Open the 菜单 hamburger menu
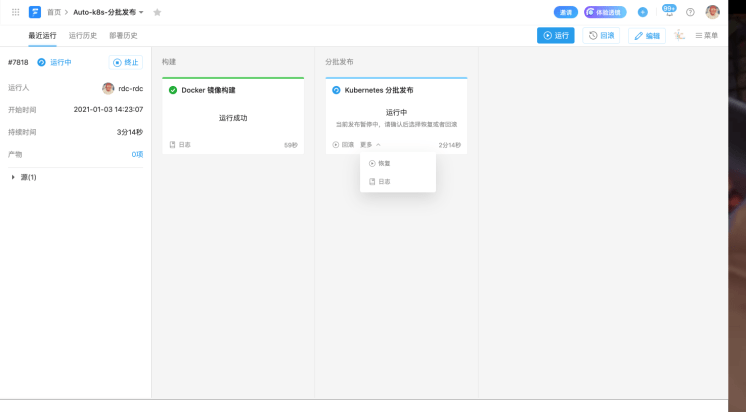 point(707,35)
